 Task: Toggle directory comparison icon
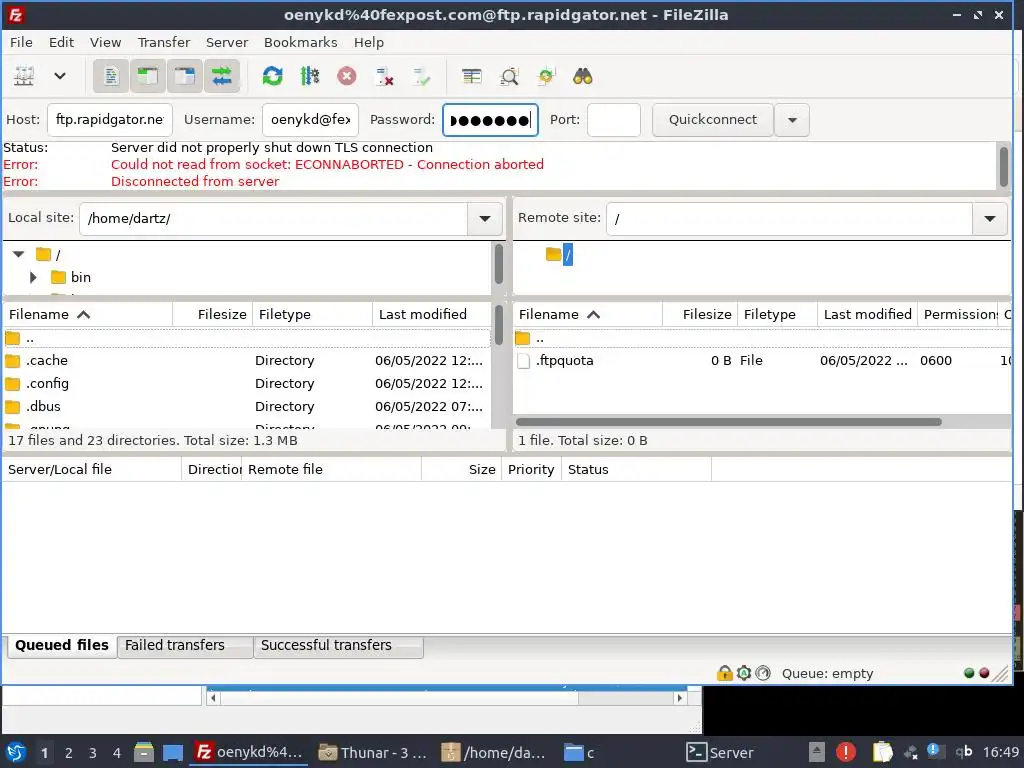point(509,76)
